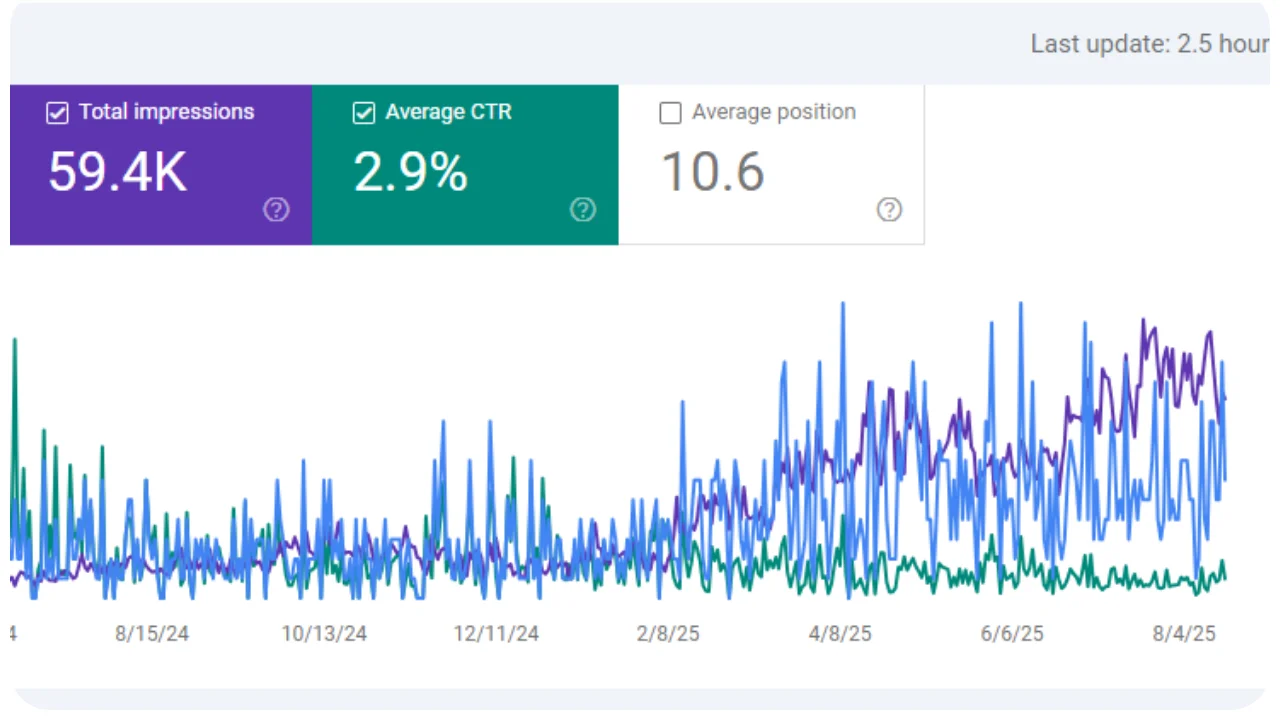
Task: Click the 12/11/24 date axis label
Action: tap(496, 634)
